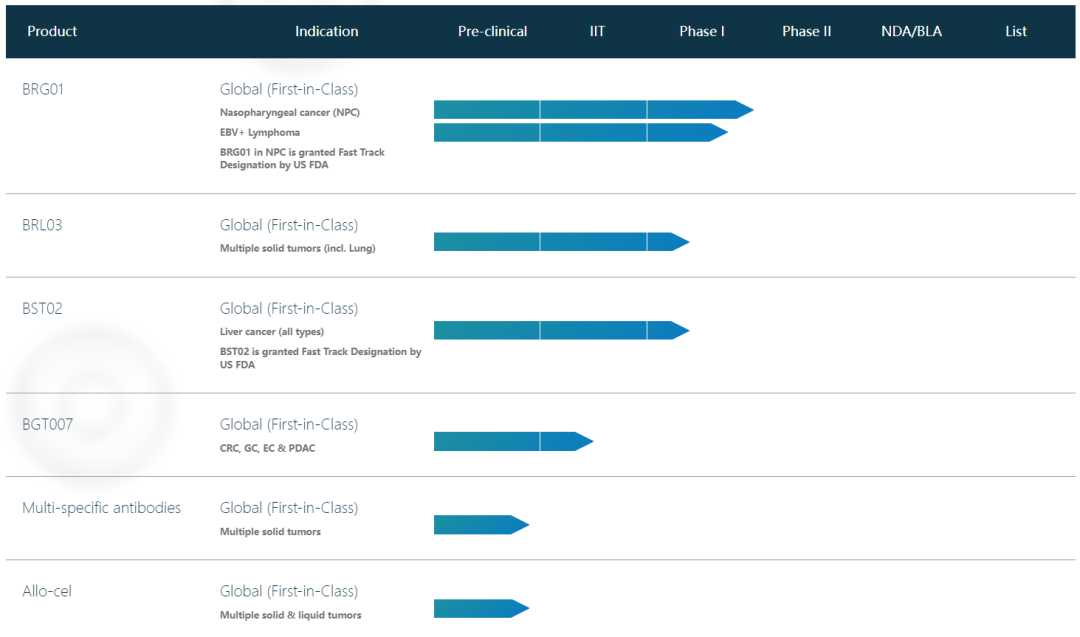Open the BGT007 product entry
Screen dimensions: 1080x637
47,424
